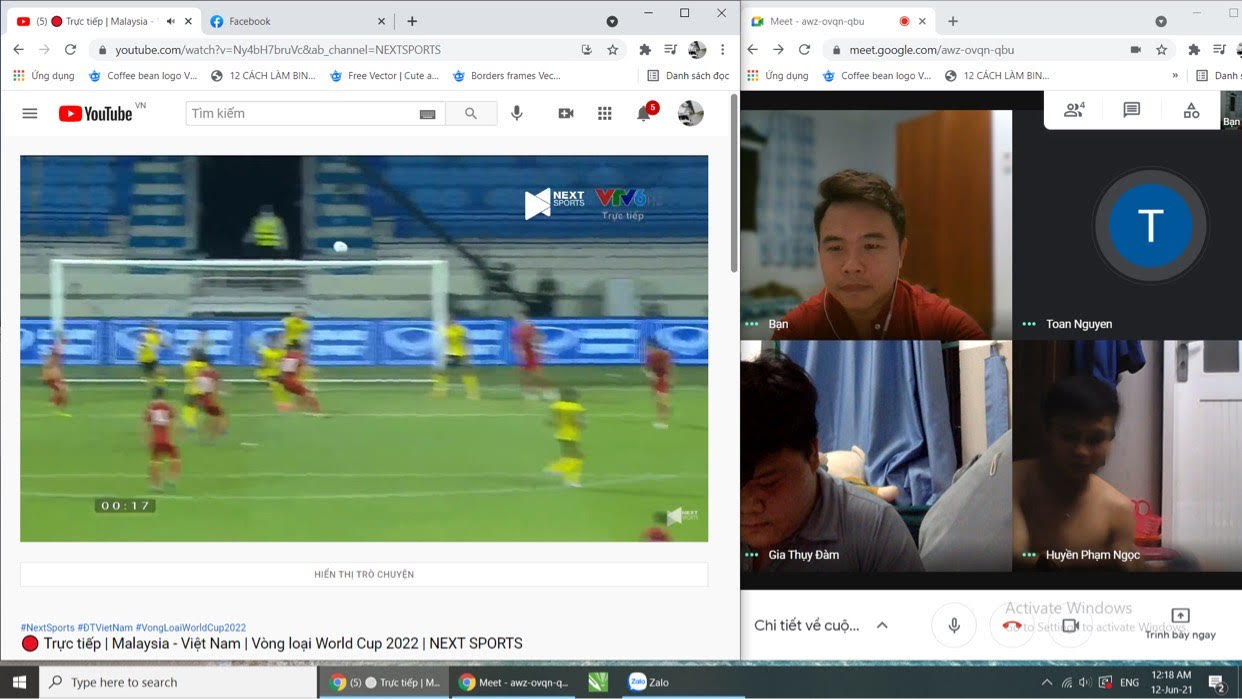Open the on-screen keyboard in YouTube search
The image size is (1242, 699).
coord(428,114)
